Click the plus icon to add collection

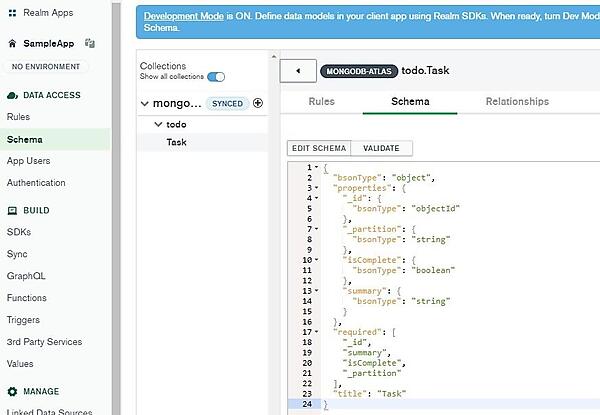pos(258,103)
